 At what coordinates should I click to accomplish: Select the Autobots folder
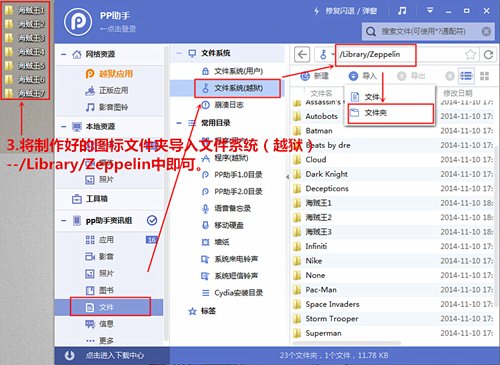[x=322, y=116]
